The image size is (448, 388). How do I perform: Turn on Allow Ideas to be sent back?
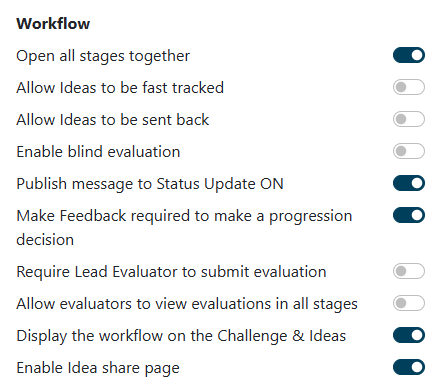click(x=409, y=119)
